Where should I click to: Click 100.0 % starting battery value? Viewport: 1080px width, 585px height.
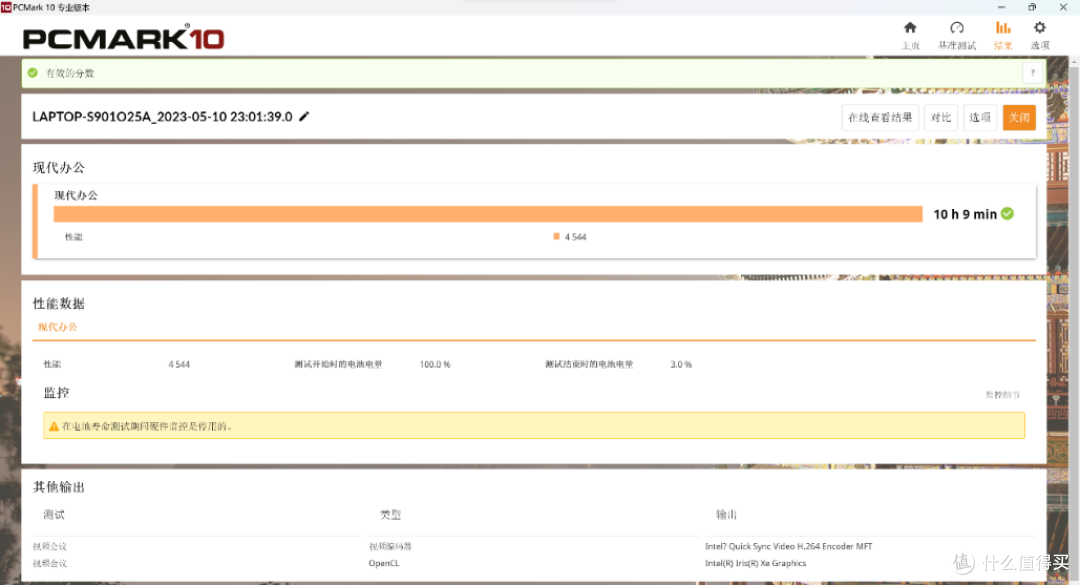pos(435,365)
